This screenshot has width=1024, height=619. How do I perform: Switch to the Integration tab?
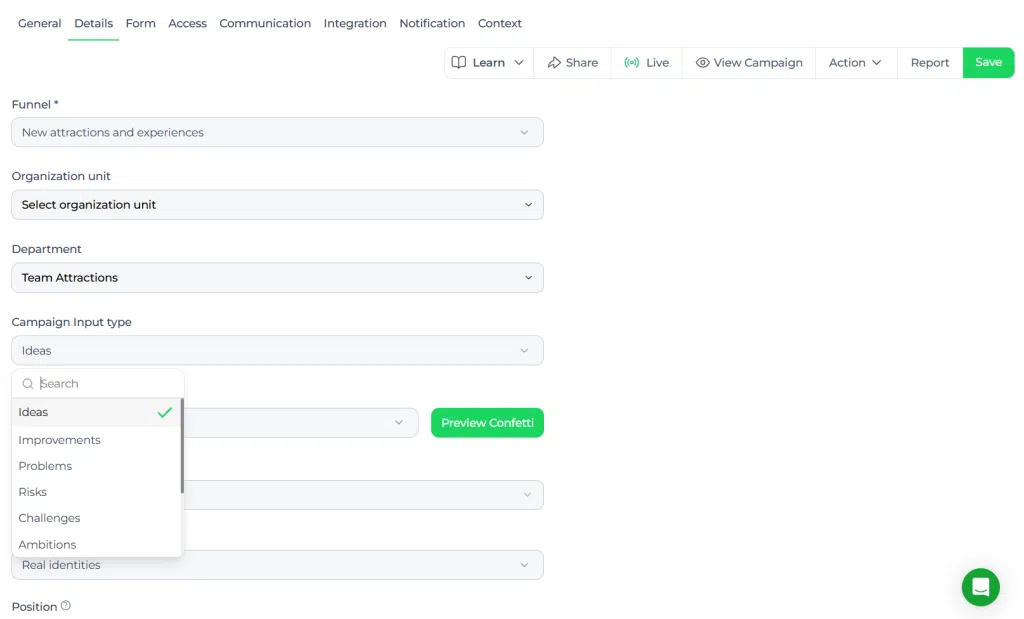[355, 24]
